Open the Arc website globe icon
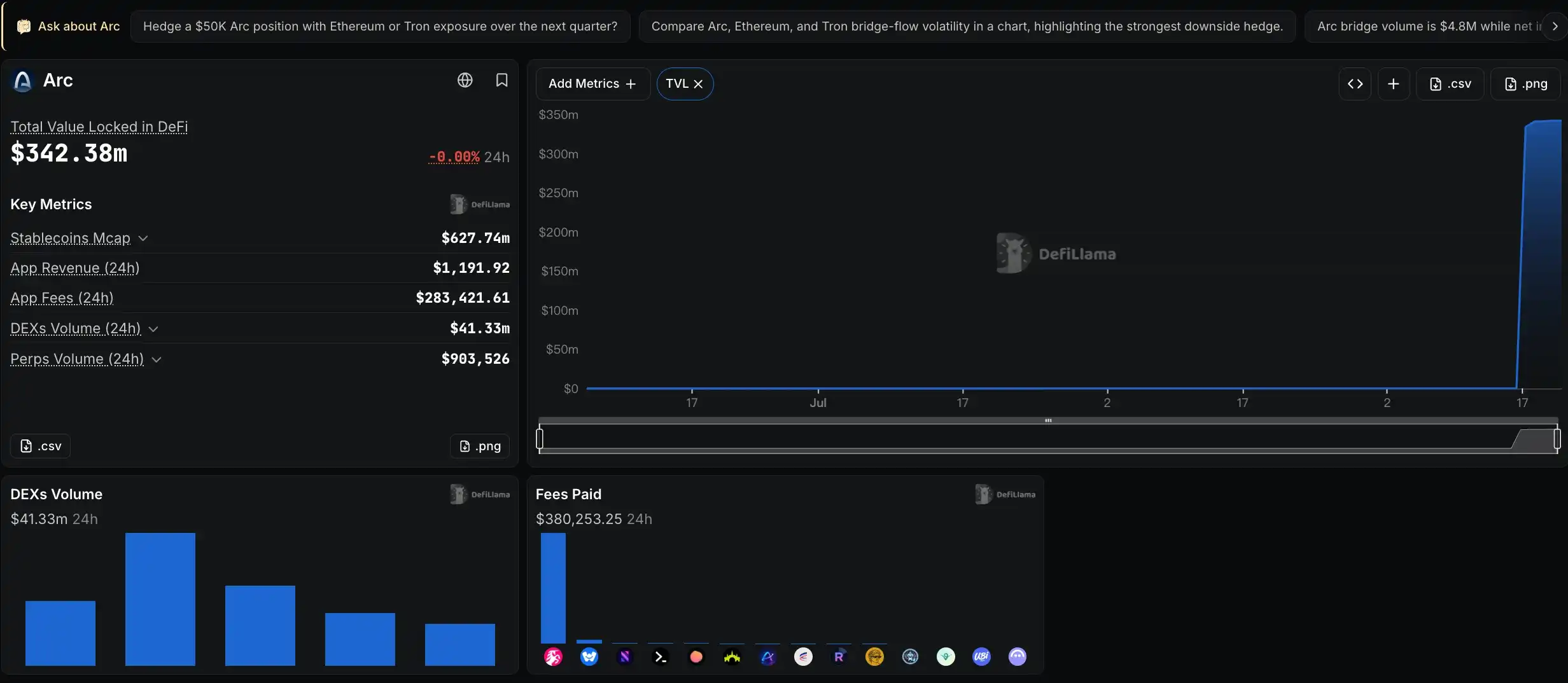The height and width of the screenshot is (683, 1568). click(x=465, y=80)
